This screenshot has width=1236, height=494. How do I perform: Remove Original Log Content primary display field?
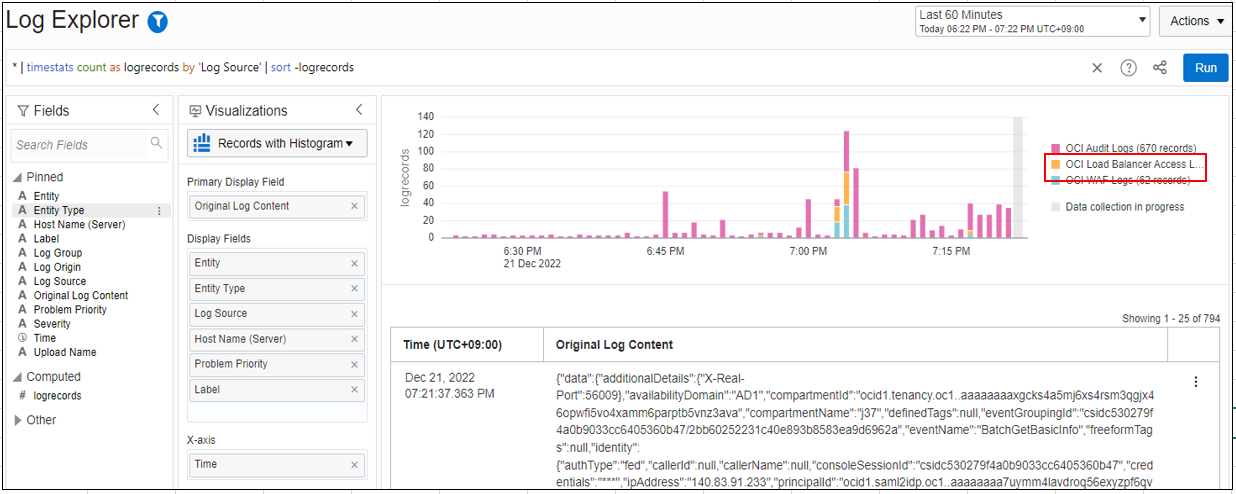(x=354, y=206)
